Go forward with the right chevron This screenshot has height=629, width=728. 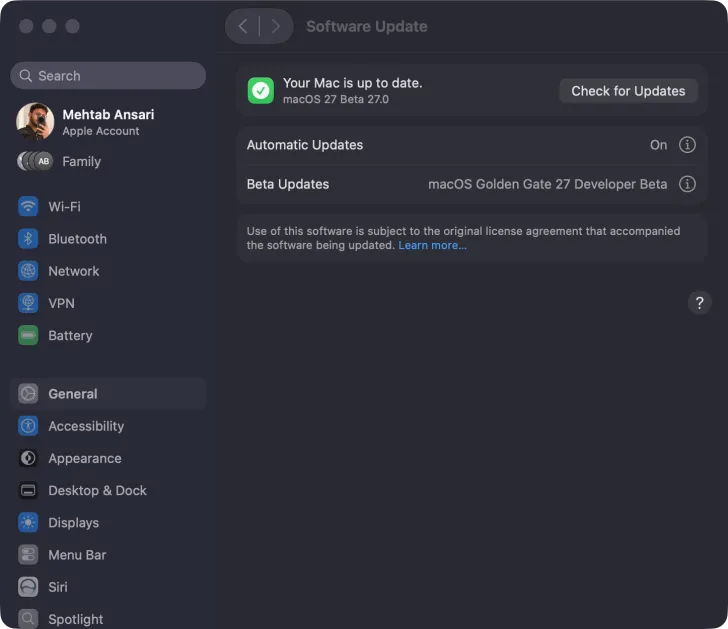[x=276, y=26]
